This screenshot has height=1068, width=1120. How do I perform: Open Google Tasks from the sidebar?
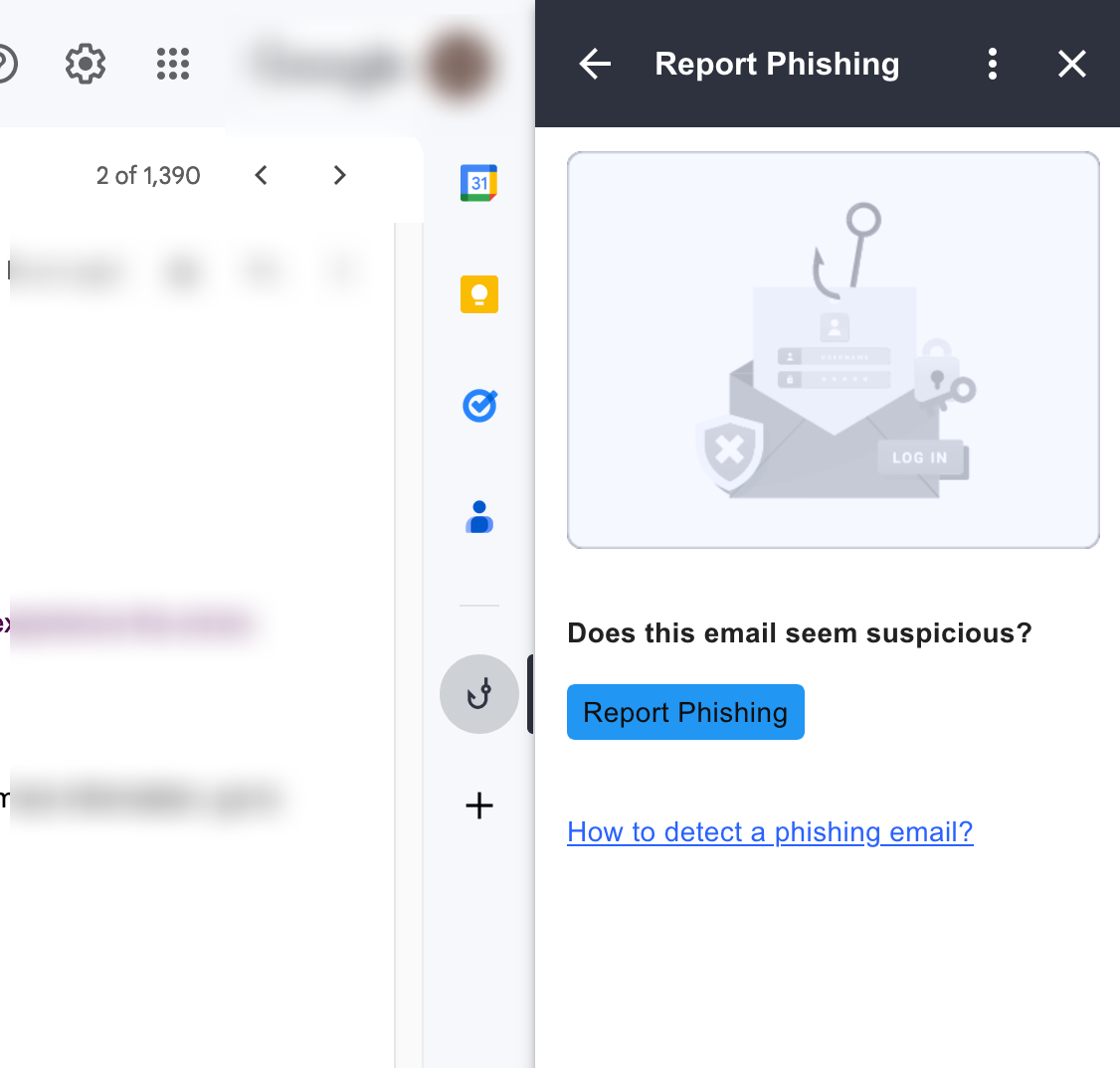(479, 405)
